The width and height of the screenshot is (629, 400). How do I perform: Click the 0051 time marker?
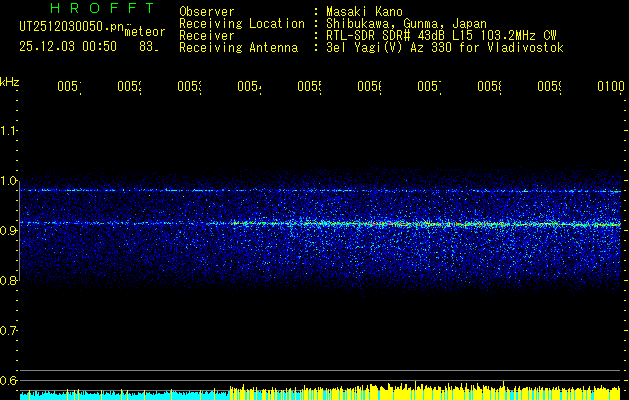[69, 86]
